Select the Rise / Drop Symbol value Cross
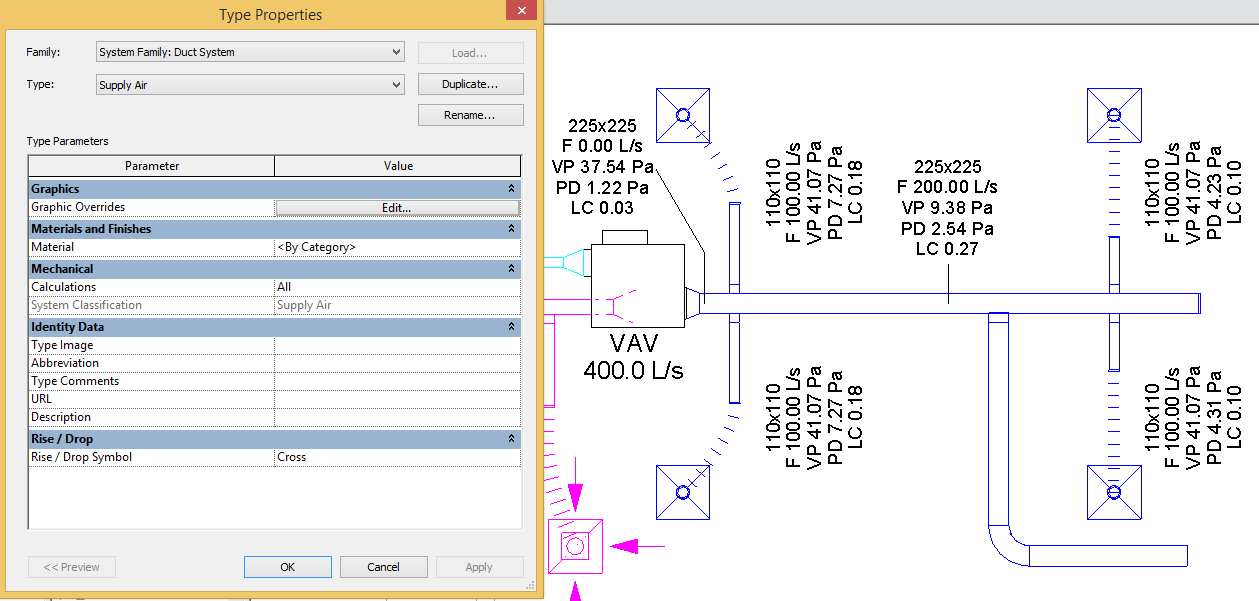The width and height of the screenshot is (1259, 601). tap(397, 455)
